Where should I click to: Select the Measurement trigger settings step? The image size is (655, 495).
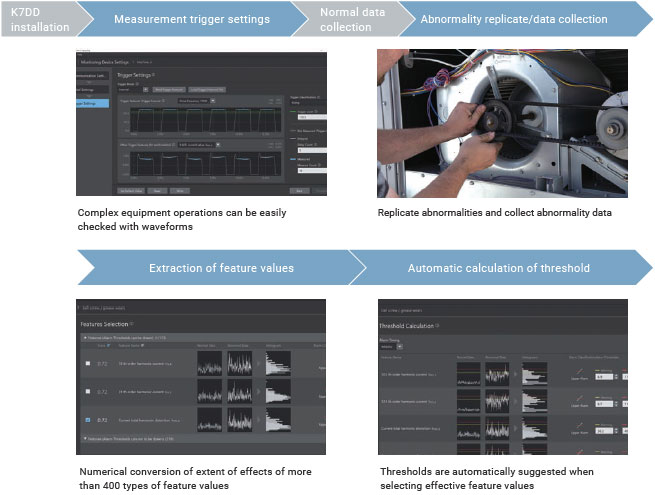pos(191,19)
